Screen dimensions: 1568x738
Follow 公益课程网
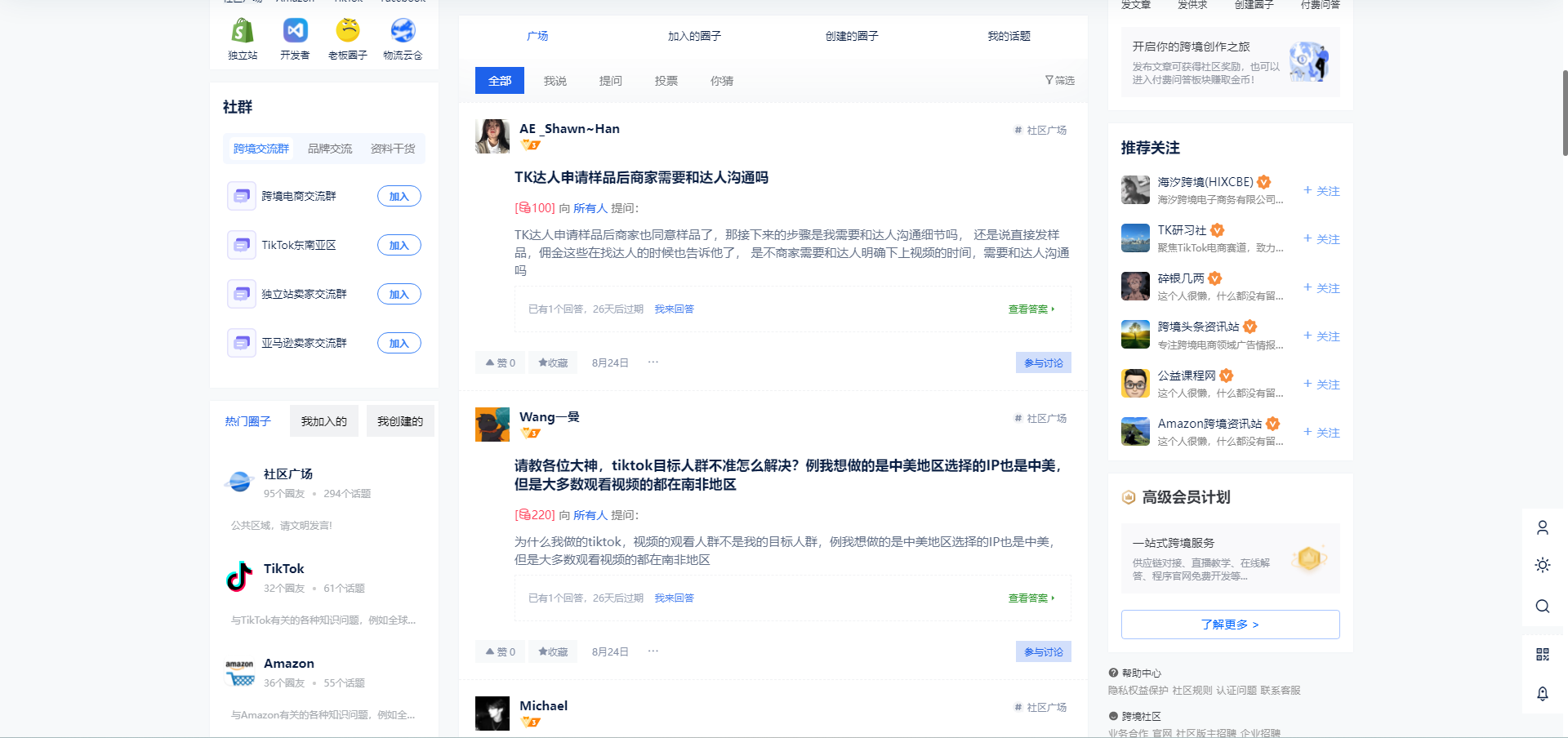[1321, 384]
